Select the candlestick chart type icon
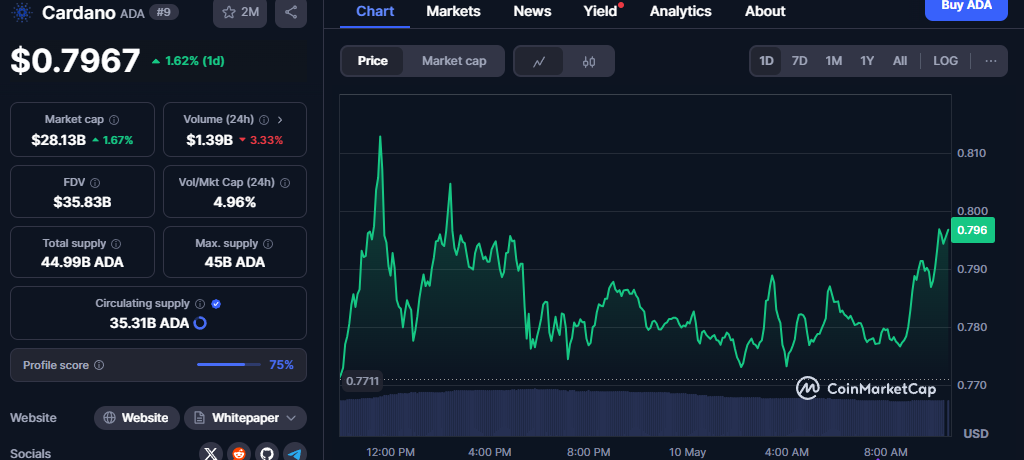 point(588,61)
